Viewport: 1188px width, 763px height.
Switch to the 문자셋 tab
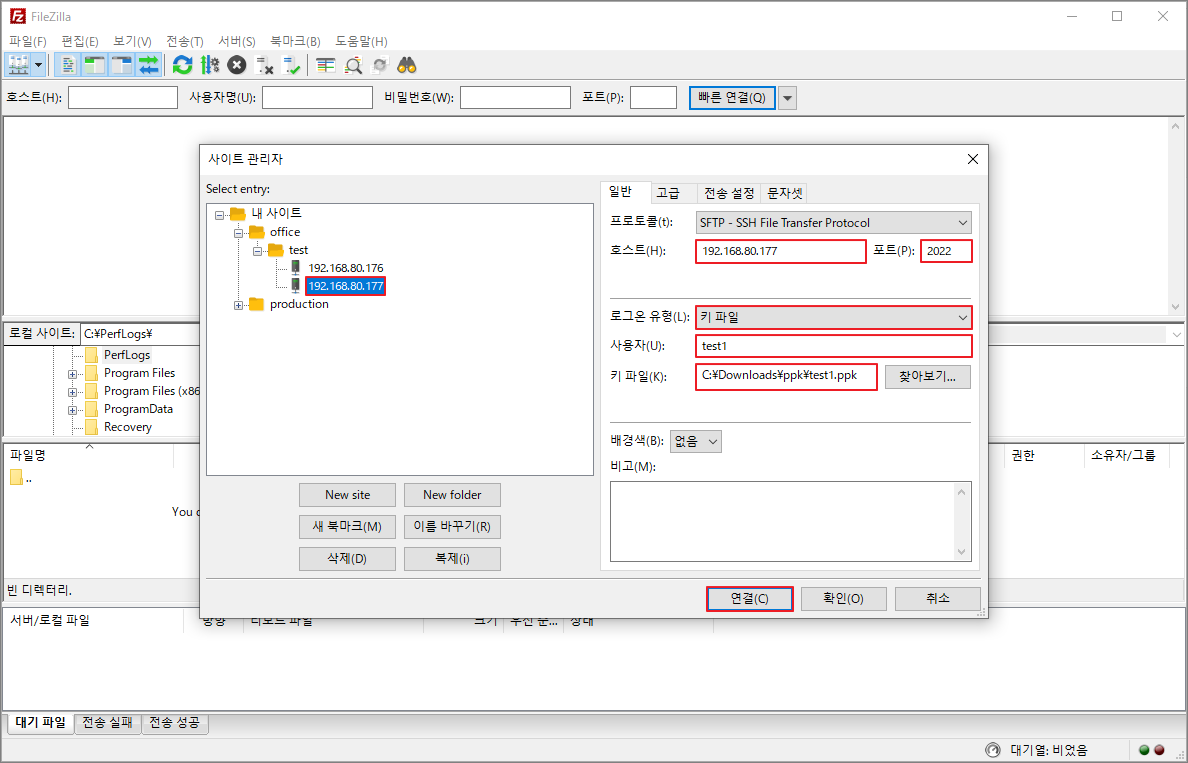click(784, 193)
